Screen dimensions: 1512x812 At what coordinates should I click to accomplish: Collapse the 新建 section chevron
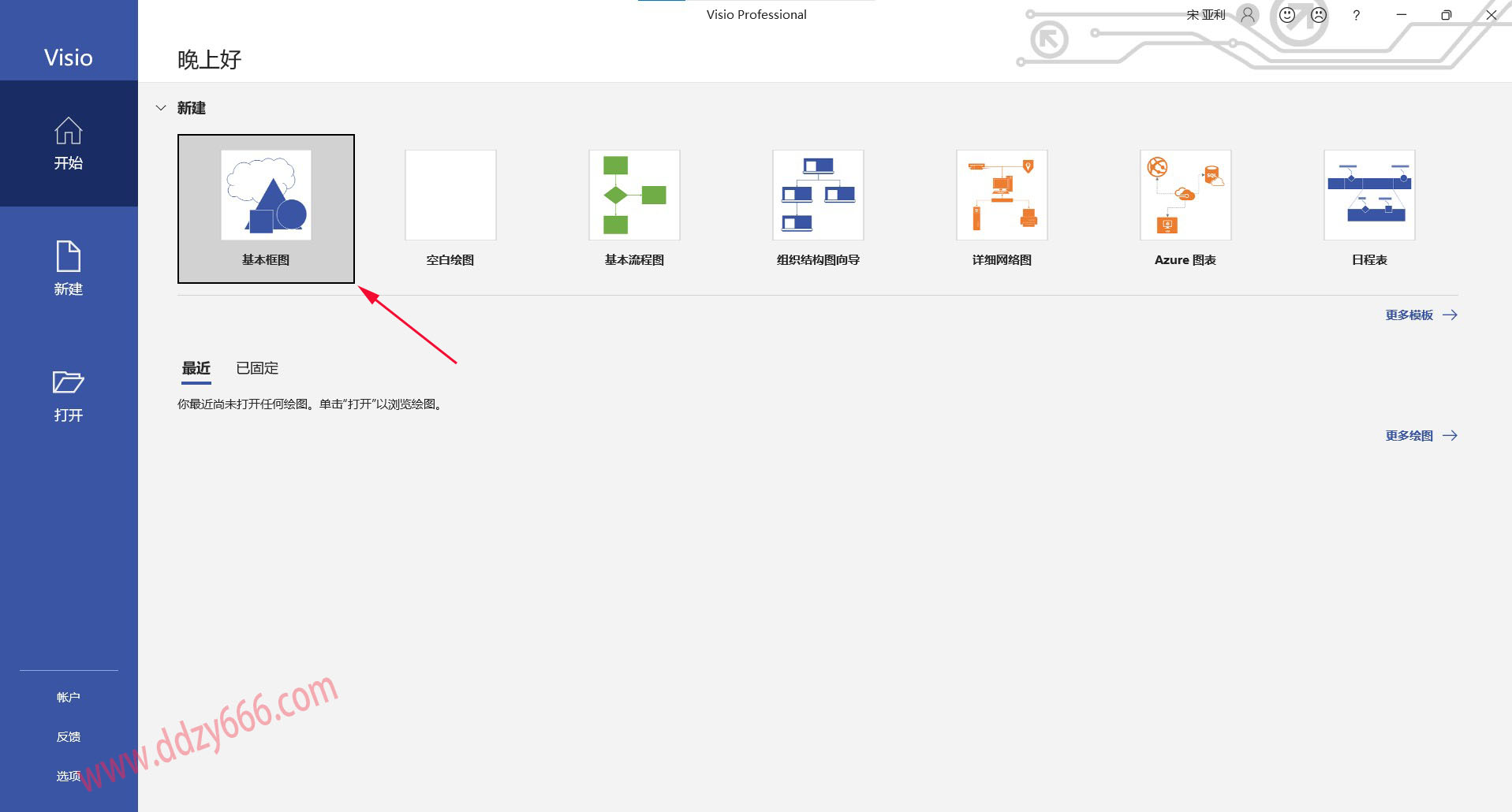tap(161, 108)
